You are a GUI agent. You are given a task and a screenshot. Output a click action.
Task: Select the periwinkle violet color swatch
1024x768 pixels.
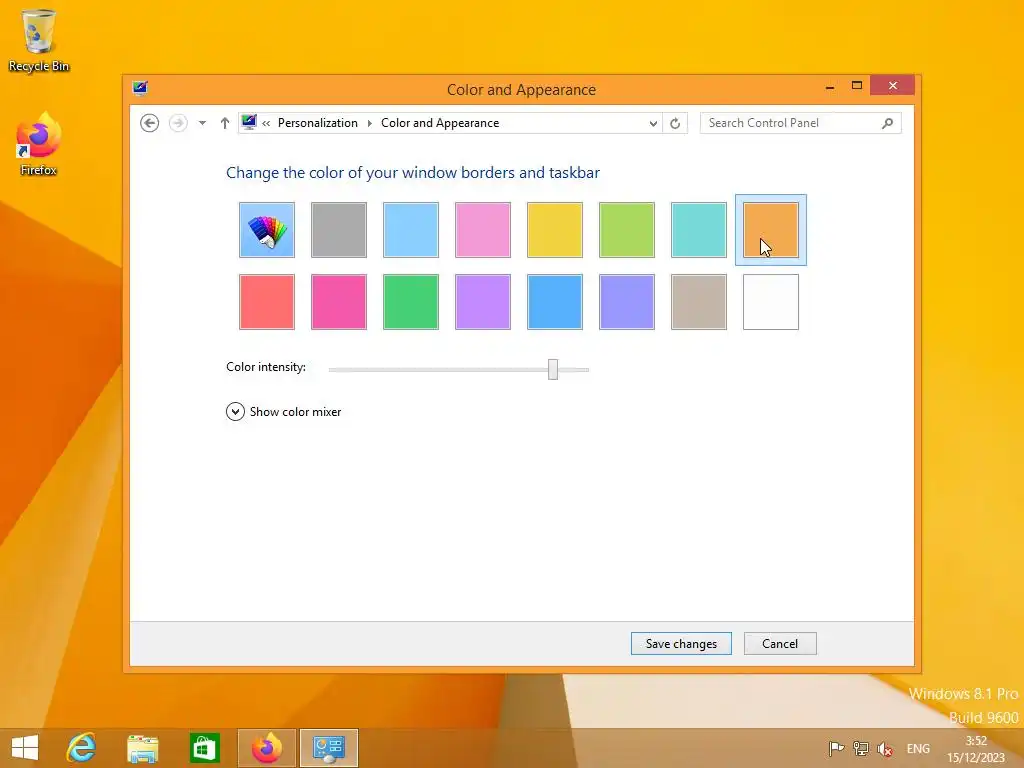[x=626, y=302]
